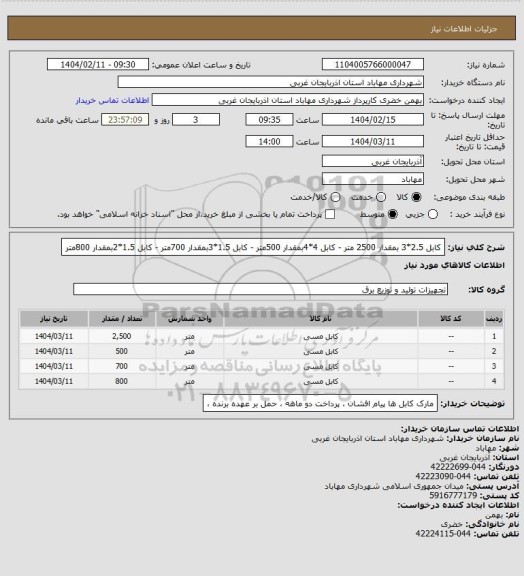Viewport: 524px width, 576px height.
Task: Click the جزئیات اطلاعات نیاز header title
Action: click(x=464, y=29)
